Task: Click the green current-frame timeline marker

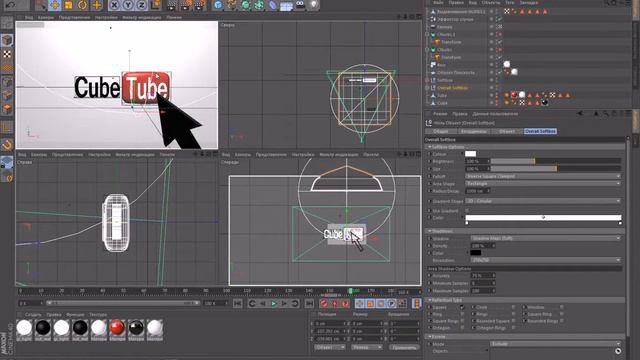Action: pyautogui.click(x=351, y=291)
